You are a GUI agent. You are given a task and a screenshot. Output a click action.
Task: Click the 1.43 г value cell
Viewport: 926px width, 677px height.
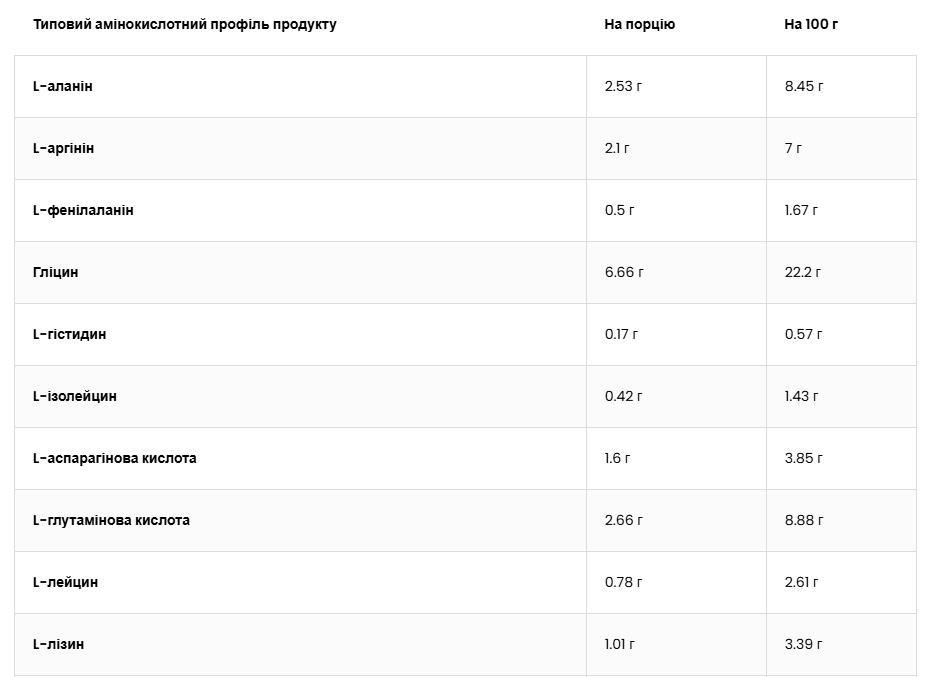point(801,396)
